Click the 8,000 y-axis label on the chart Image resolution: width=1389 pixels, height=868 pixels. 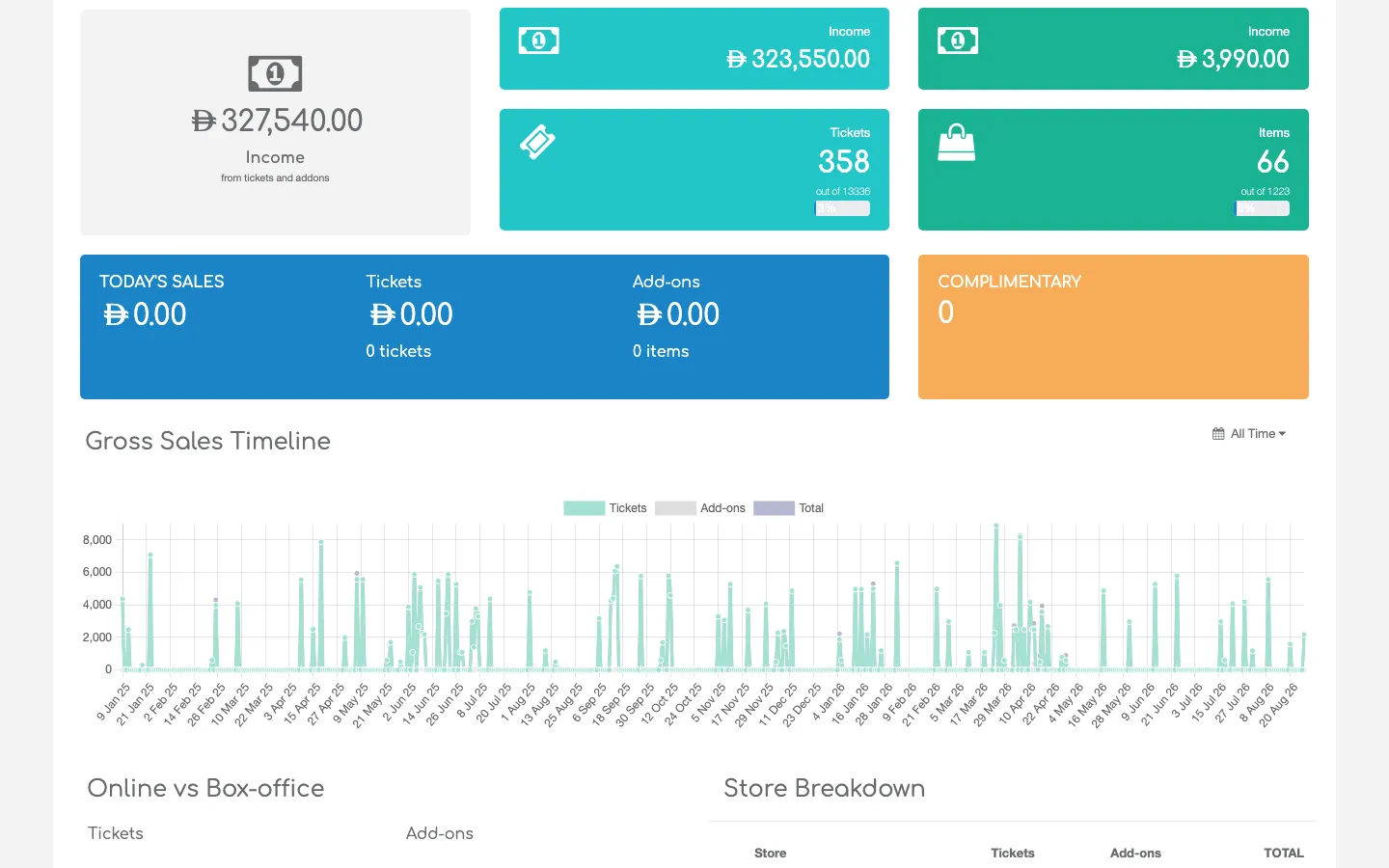(x=97, y=540)
